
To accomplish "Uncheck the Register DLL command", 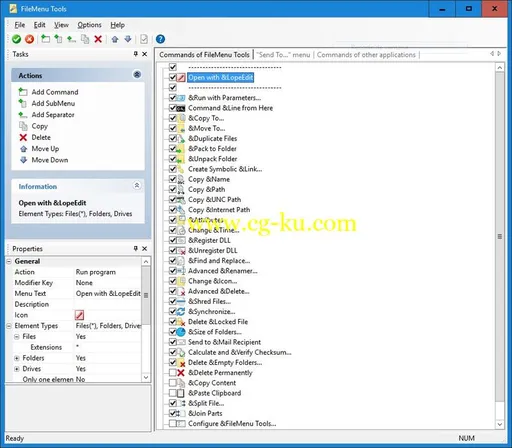I will (x=173, y=240).
